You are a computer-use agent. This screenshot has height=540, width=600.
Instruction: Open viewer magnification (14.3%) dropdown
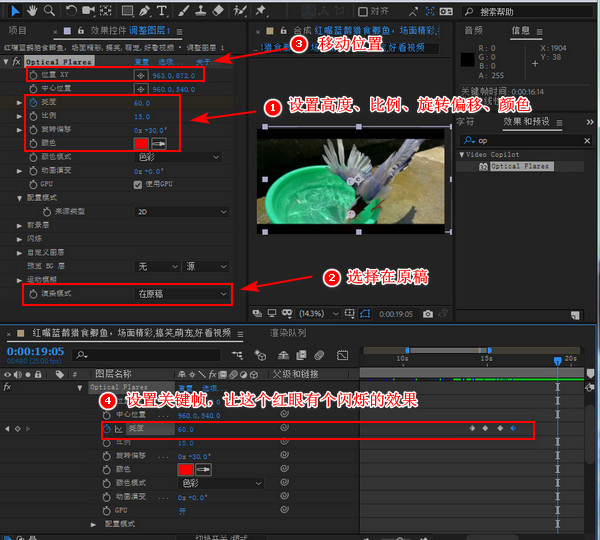318,314
